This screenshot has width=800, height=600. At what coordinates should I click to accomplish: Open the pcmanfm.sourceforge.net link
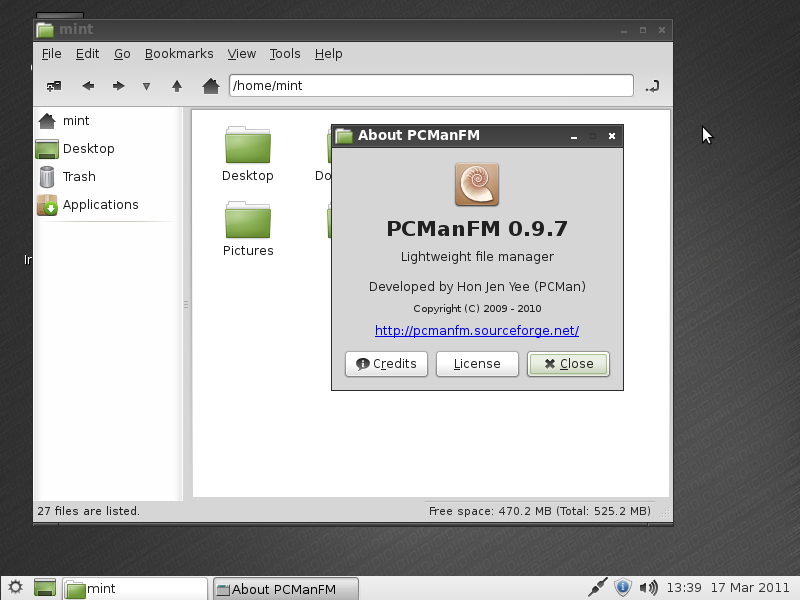477,330
